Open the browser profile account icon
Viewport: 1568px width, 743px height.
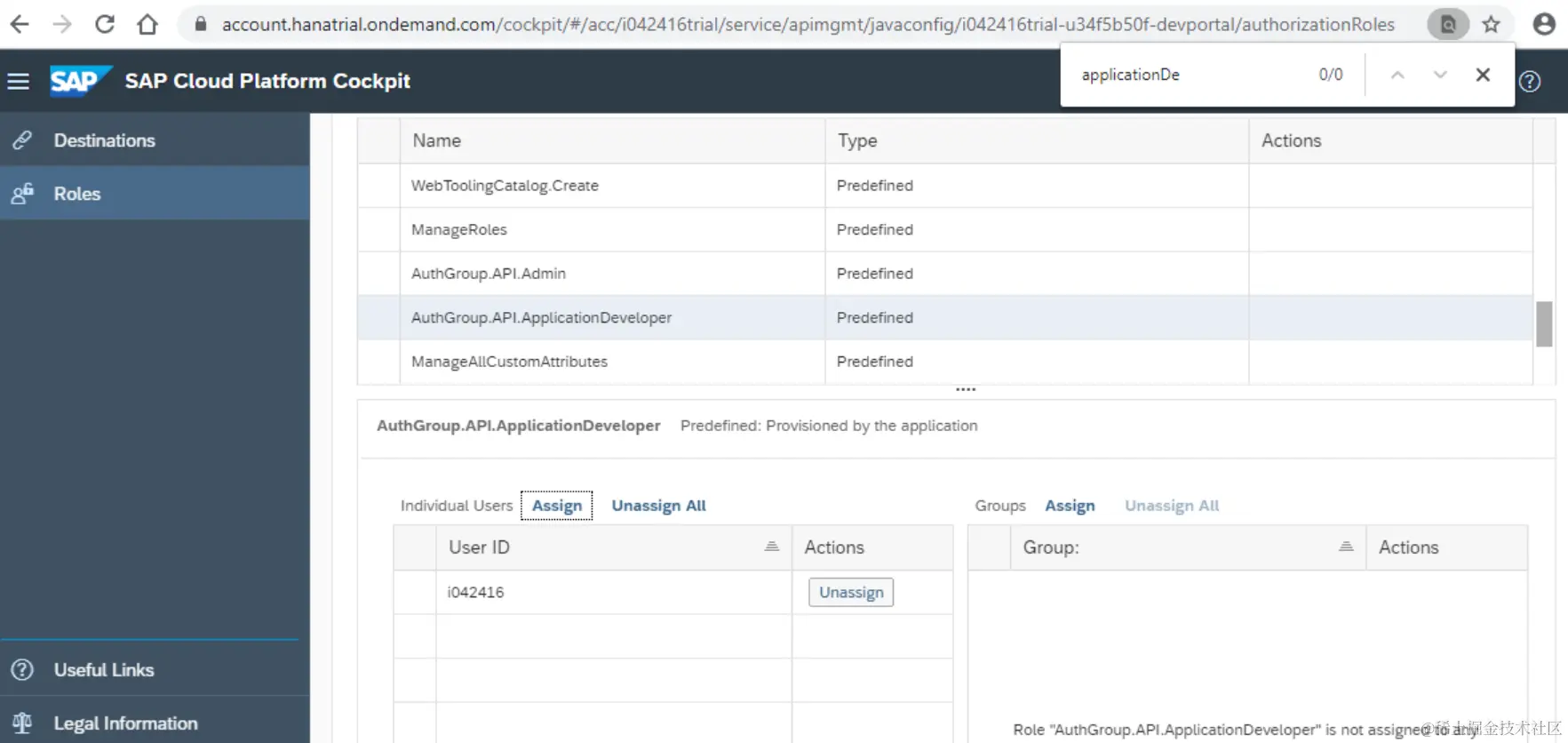1544,24
